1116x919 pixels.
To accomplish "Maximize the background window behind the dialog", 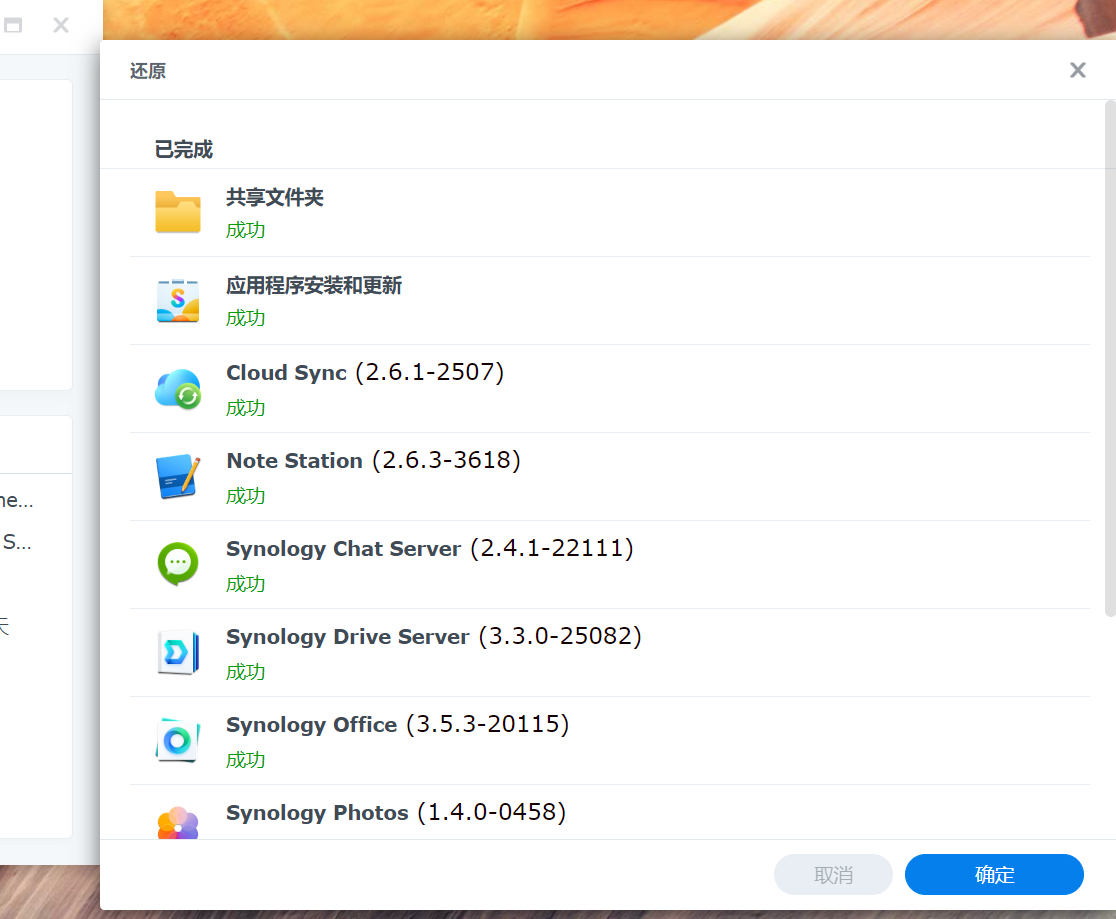I will 13,26.
